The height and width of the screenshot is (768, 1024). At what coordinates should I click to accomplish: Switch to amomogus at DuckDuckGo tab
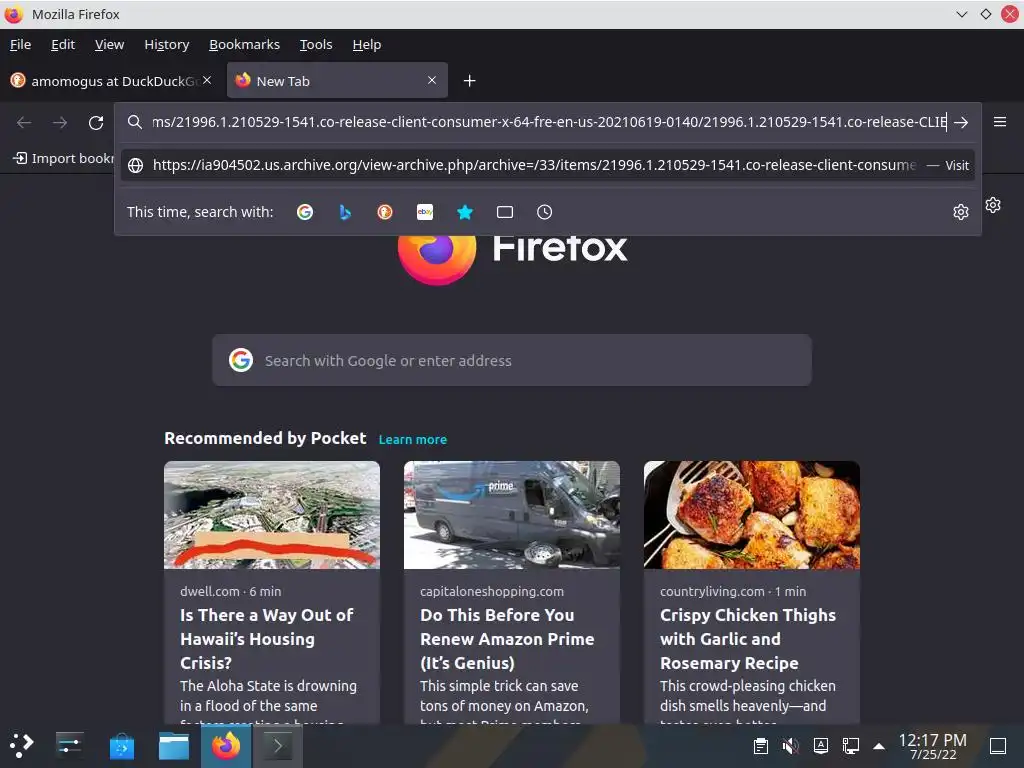pyautogui.click(x=111, y=80)
